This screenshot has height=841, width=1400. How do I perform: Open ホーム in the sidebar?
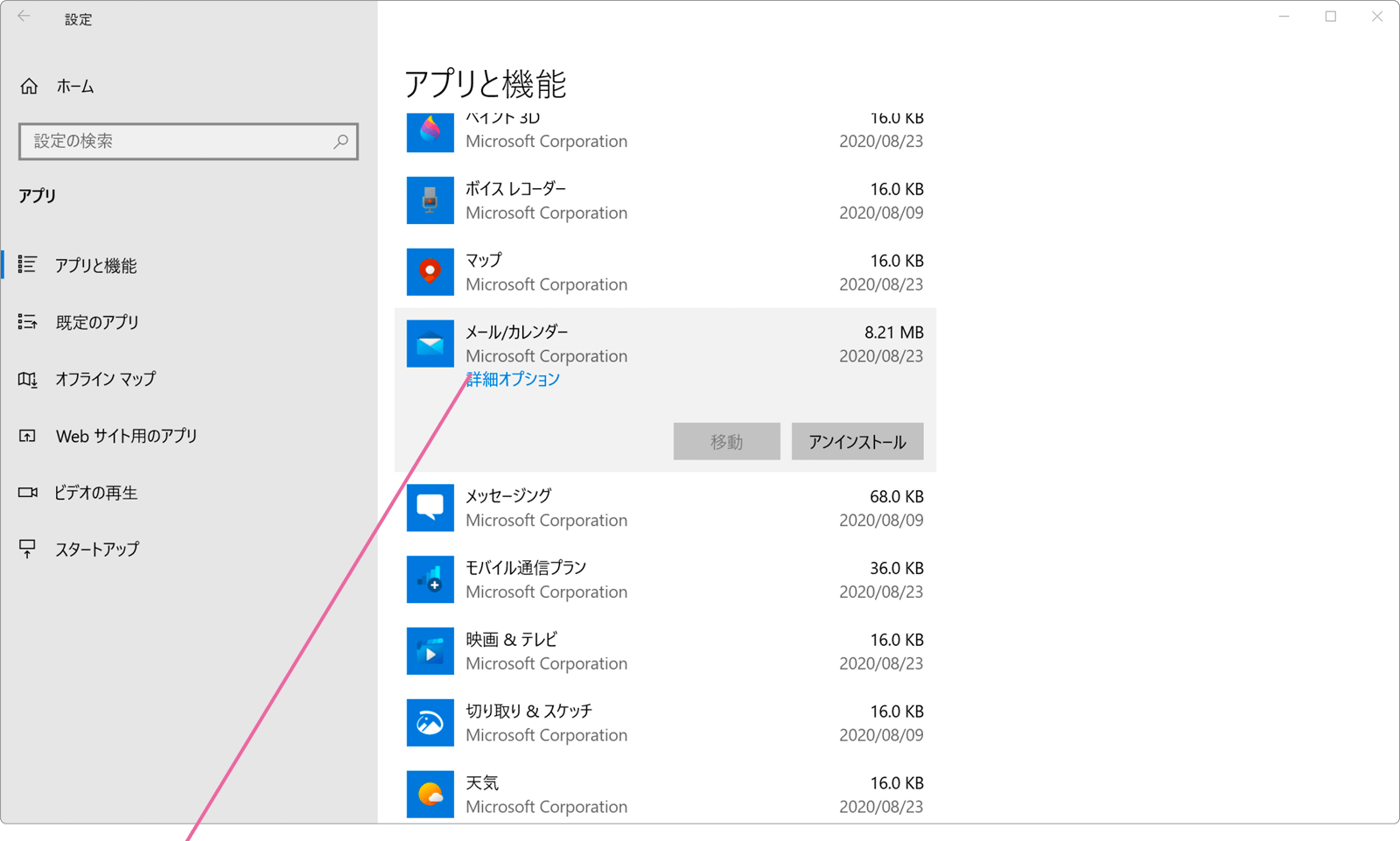(75, 86)
